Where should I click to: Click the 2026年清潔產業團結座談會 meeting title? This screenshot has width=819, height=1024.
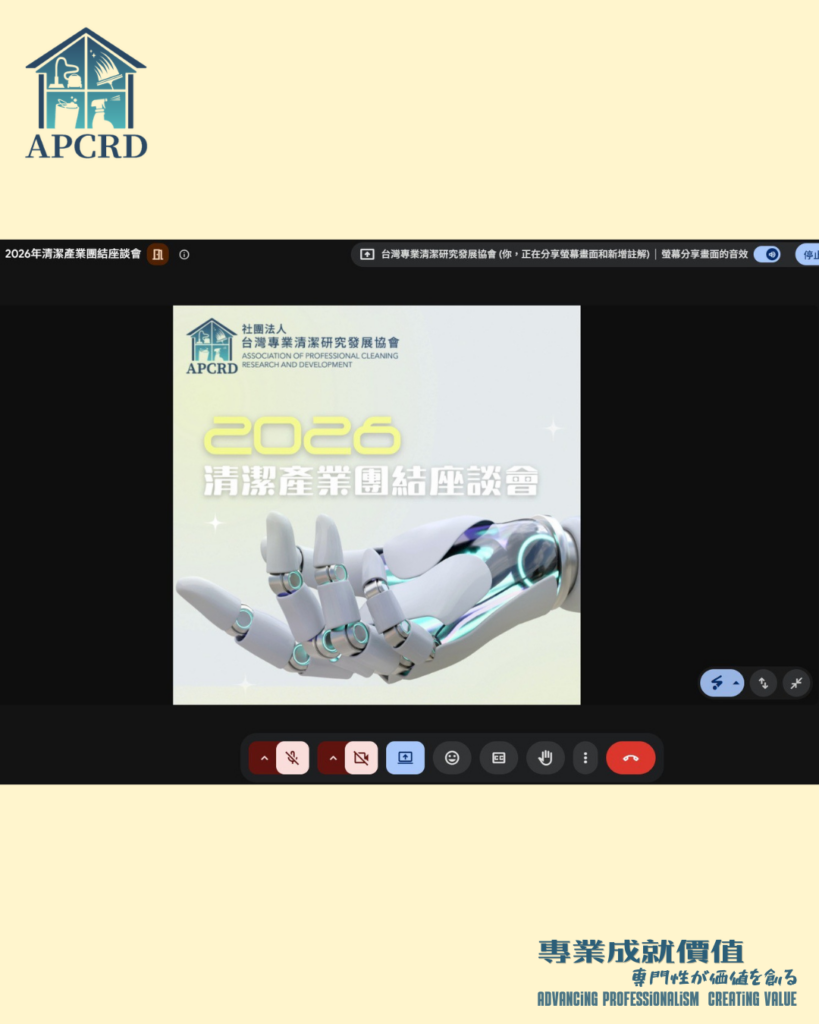(73, 254)
